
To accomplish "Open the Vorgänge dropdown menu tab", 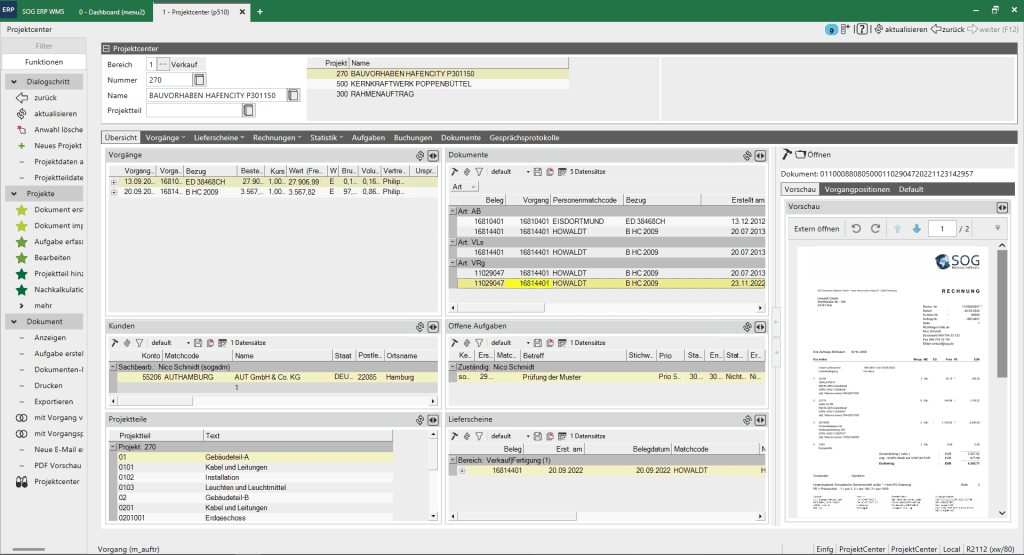I will click(165, 138).
